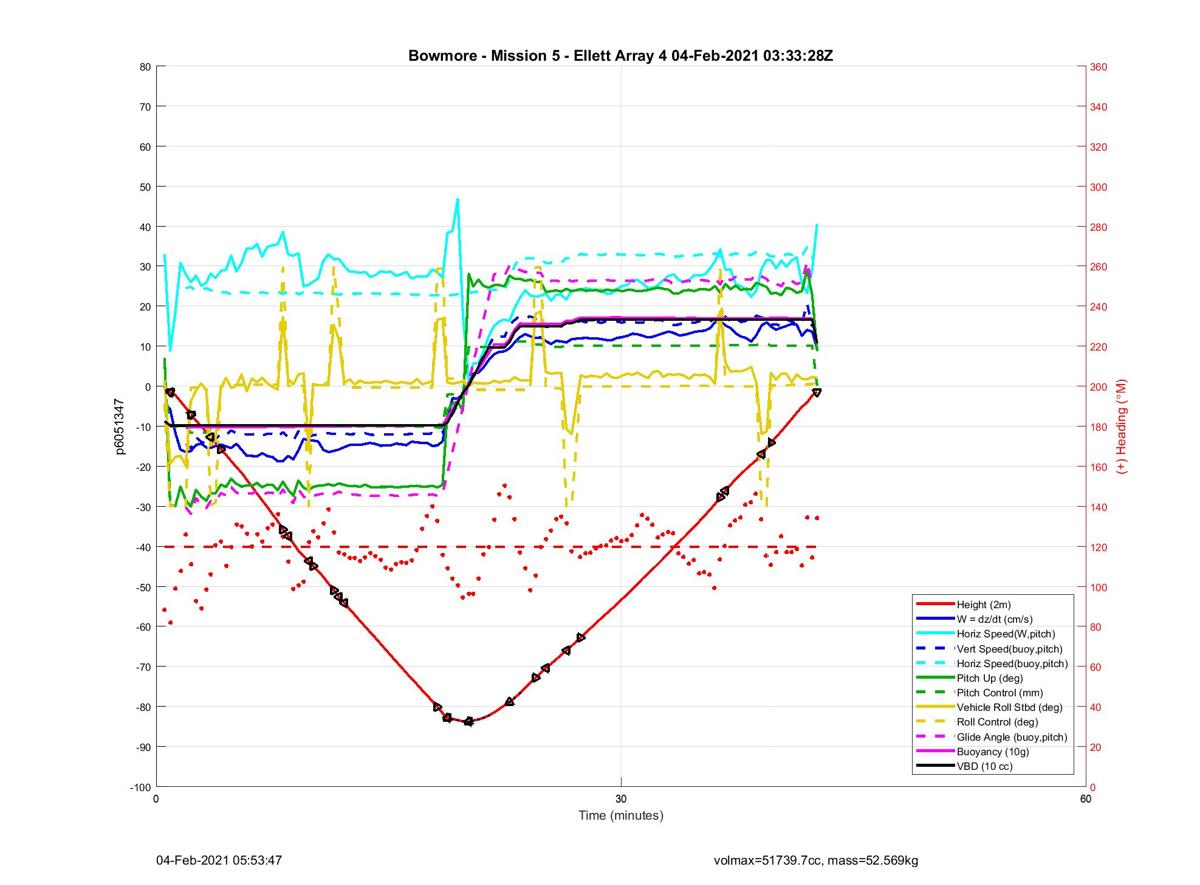The width and height of the screenshot is (1200, 885).
Task: Select the '50' tick on the p6051347 axis
Action: click(144, 187)
